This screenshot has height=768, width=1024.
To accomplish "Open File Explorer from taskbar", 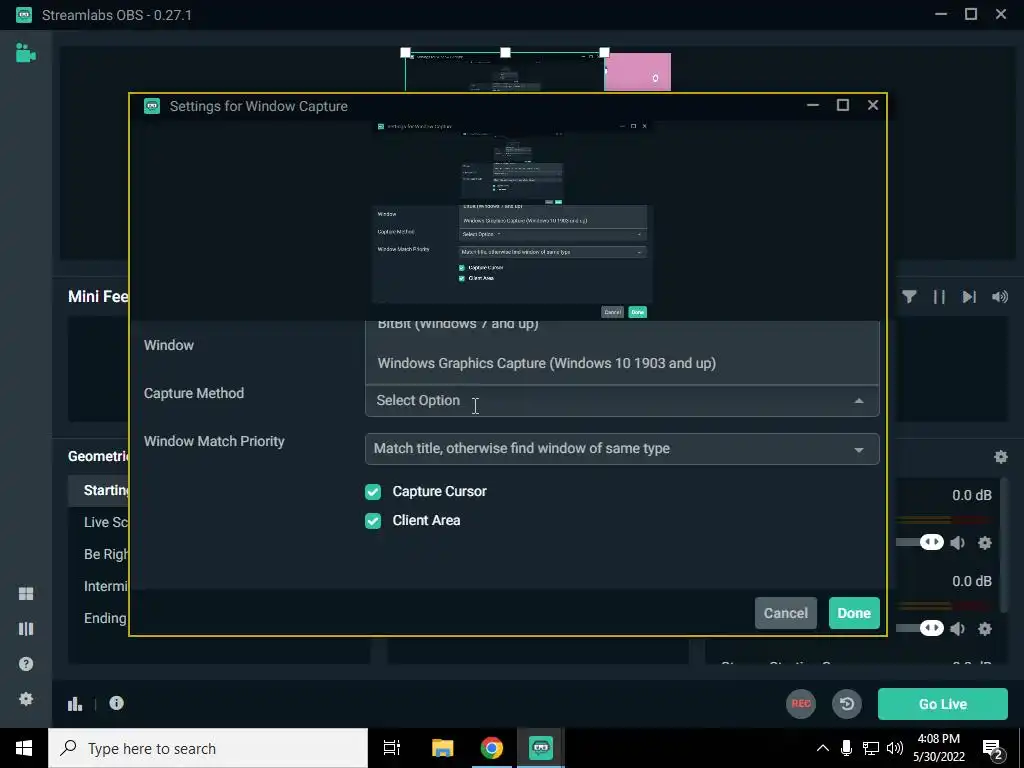I will tap(442, 748).
